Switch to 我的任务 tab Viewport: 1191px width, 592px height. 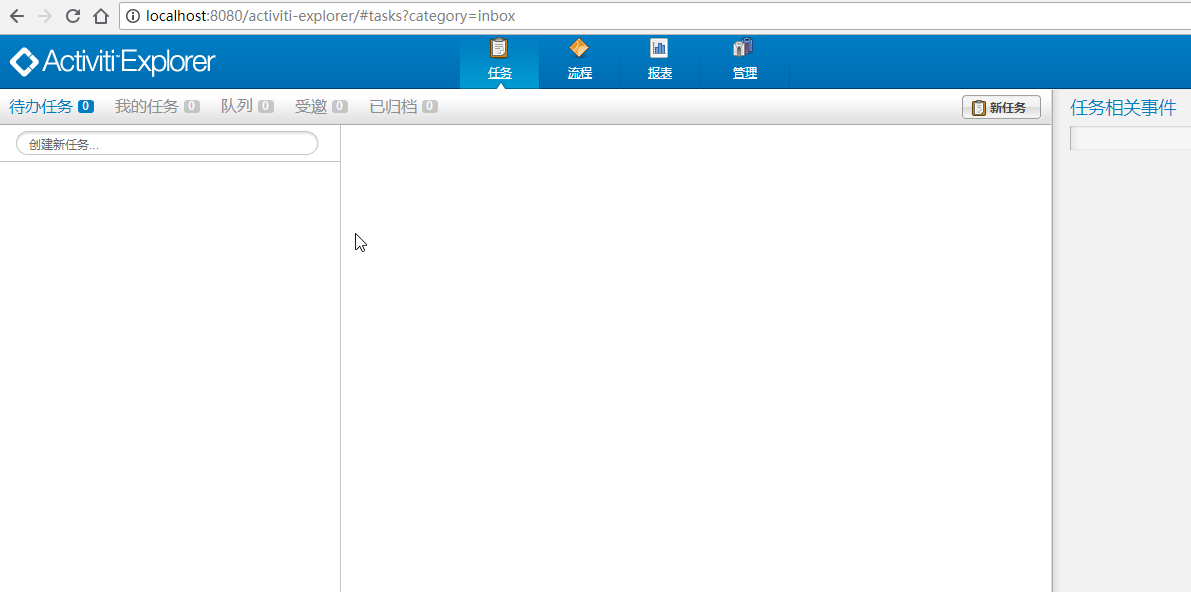147,106
